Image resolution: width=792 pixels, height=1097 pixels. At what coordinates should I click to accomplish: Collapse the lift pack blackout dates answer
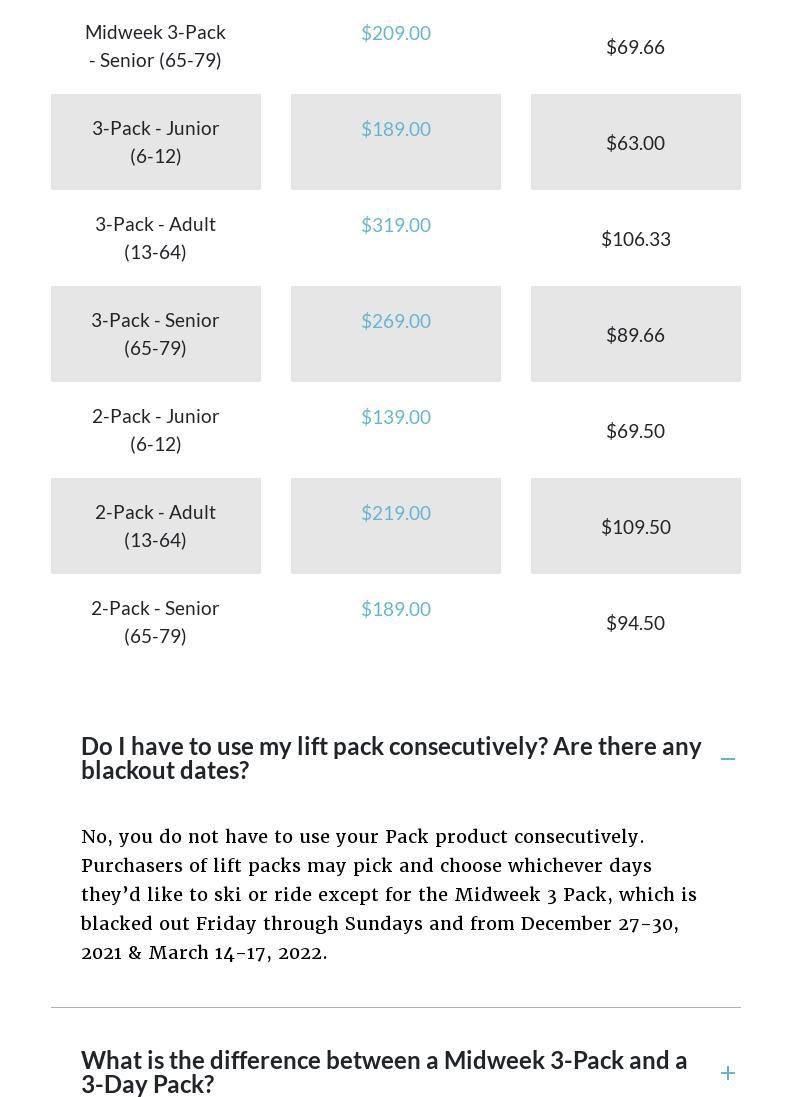coord(728,759)
